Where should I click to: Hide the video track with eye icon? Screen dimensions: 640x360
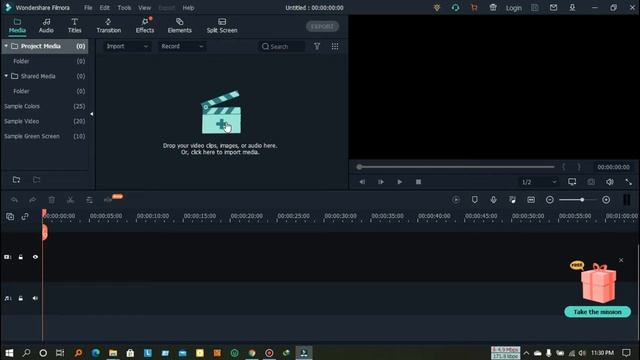pyautogui.click(x=35, y=257)
